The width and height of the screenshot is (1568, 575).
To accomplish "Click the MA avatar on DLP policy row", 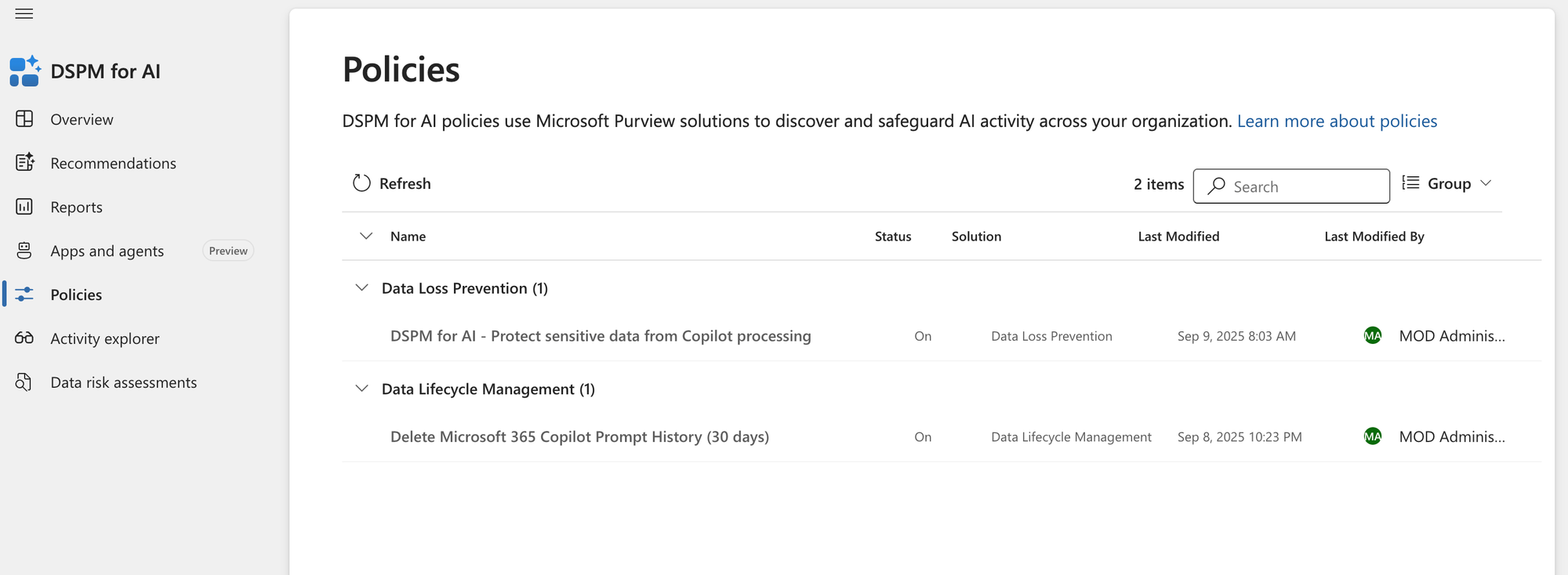I will point(1372,336).
